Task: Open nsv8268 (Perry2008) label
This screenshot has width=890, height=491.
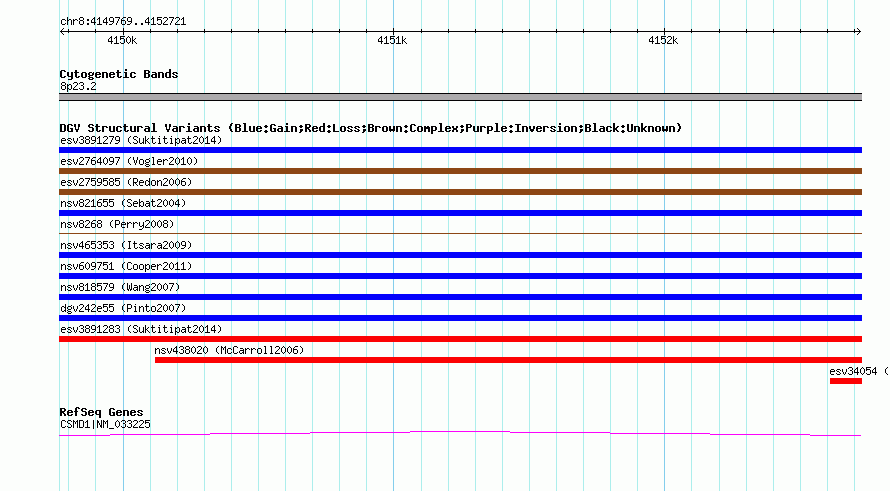Action: pyautogui.click(x=117, y=224)
